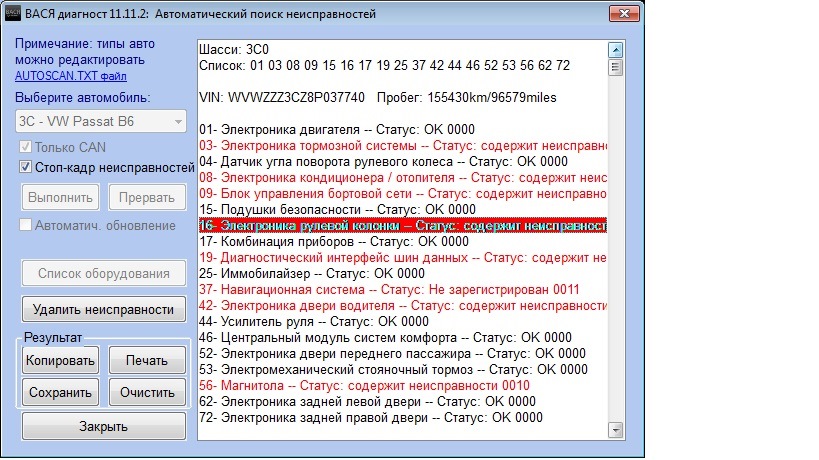Click the Закрыть button
Screen dimensions: 819x460
coord(103,426)
